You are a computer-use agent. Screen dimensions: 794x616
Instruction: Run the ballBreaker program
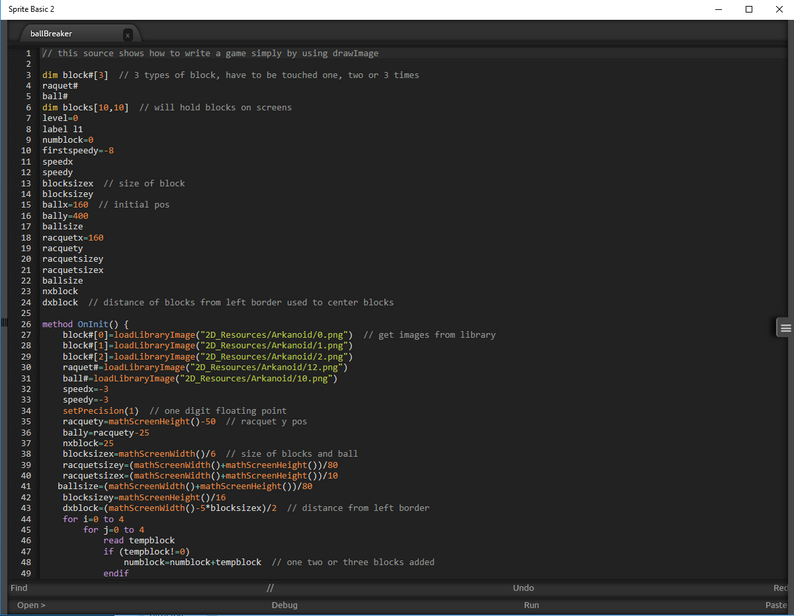coord(532,605)
